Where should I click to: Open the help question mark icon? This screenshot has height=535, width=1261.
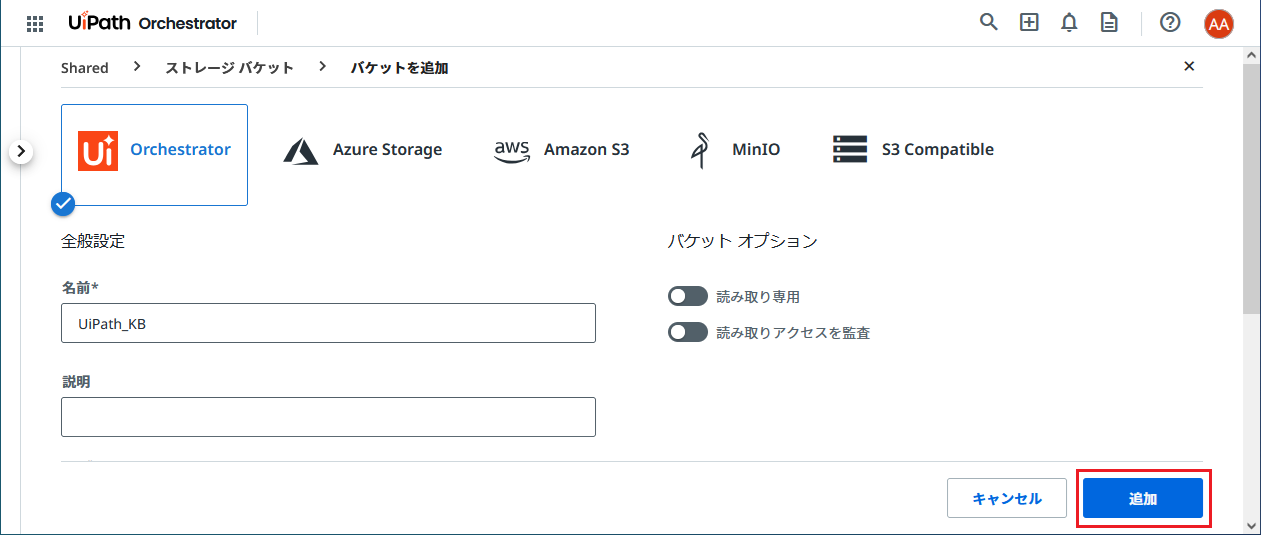1170,22
